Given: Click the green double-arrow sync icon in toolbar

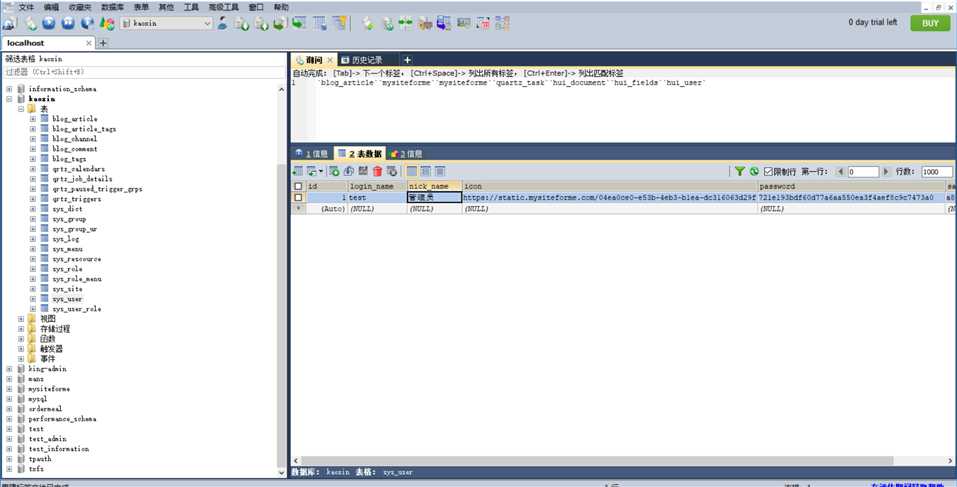Looking at the screenshot, I should [x=406, y=23].
